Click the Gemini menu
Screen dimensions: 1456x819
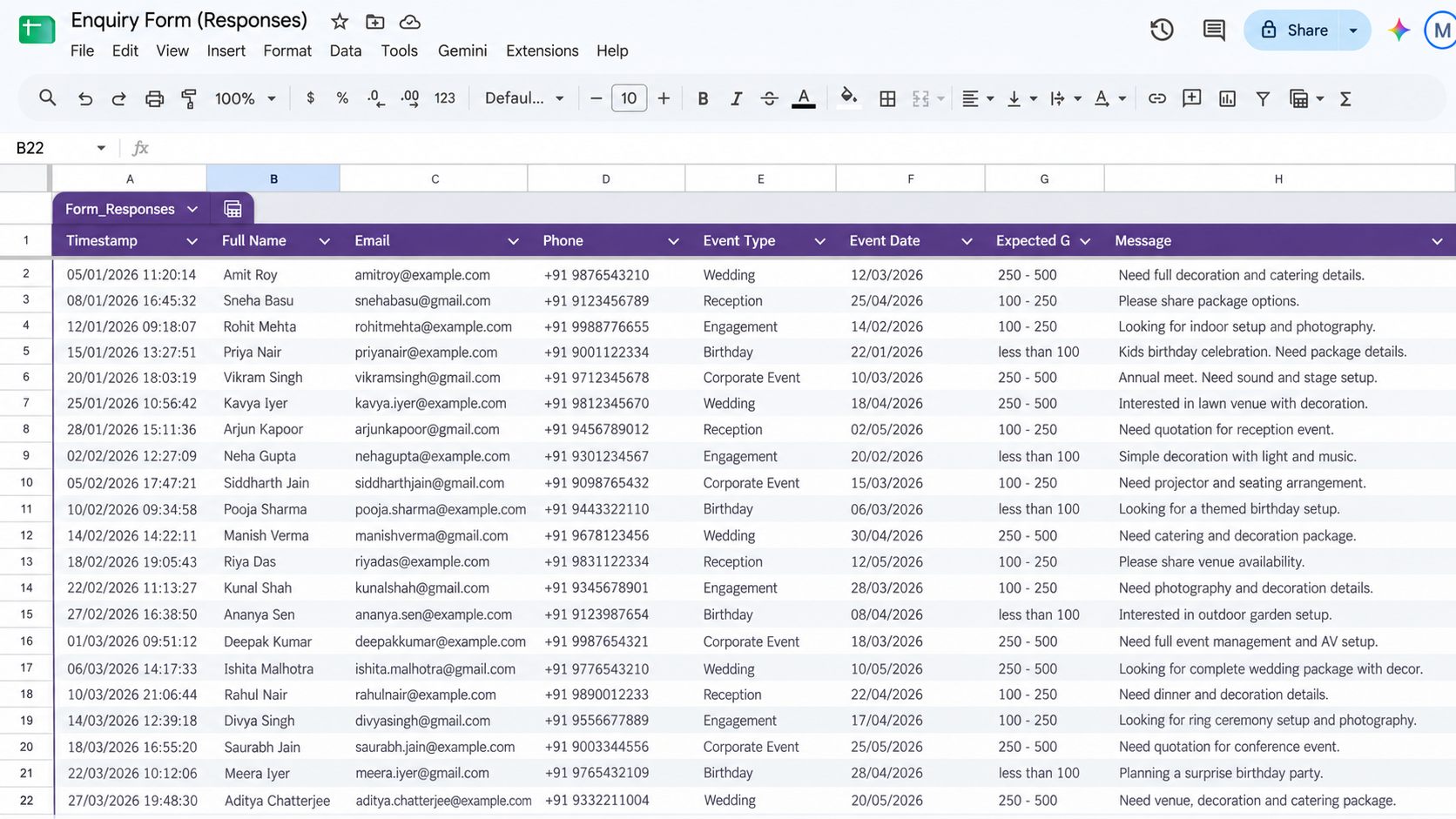point(462,50)
